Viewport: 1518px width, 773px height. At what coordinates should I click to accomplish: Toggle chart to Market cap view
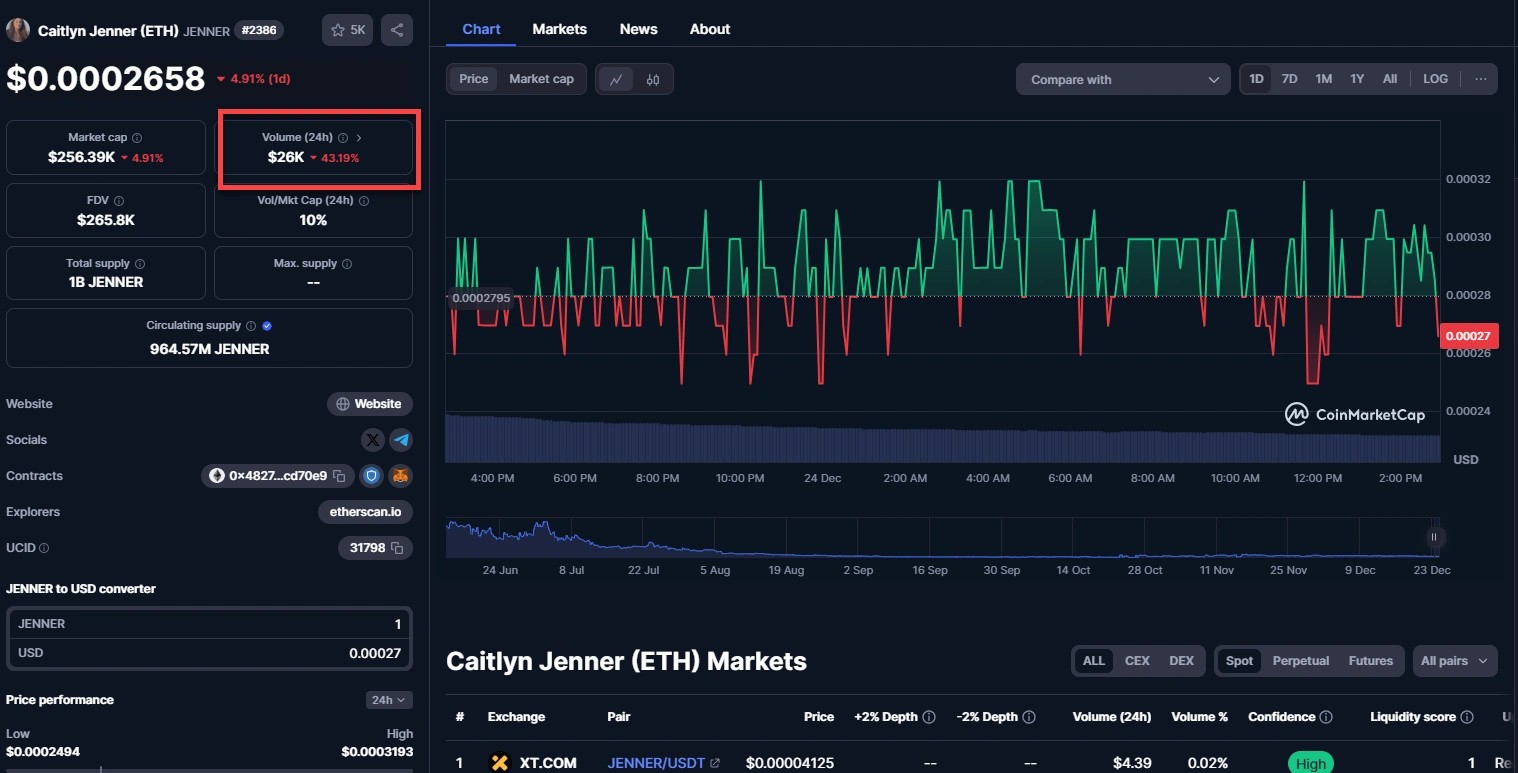point(541,79)
